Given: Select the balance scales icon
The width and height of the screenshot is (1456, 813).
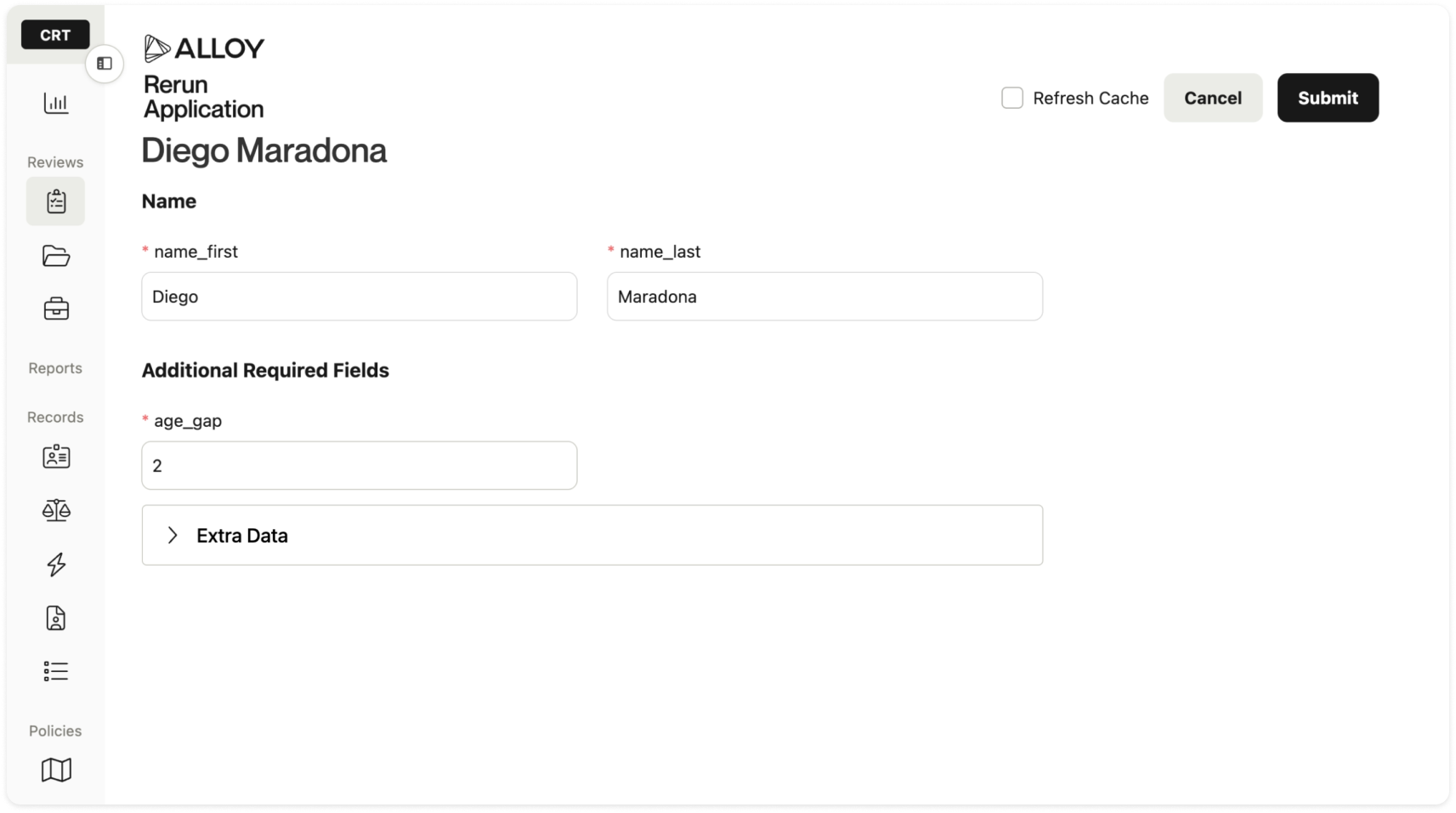Looking at the screenshot, I should coord(56,510).
